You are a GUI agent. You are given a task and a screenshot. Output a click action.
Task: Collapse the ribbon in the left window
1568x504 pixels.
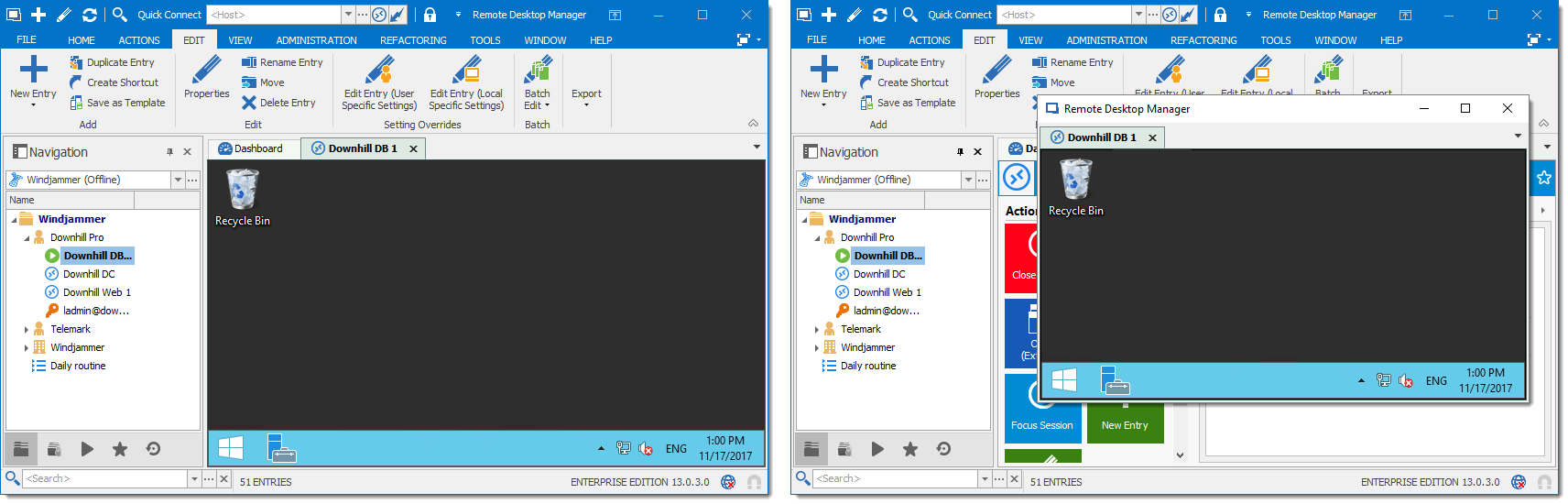click(753, 123)
